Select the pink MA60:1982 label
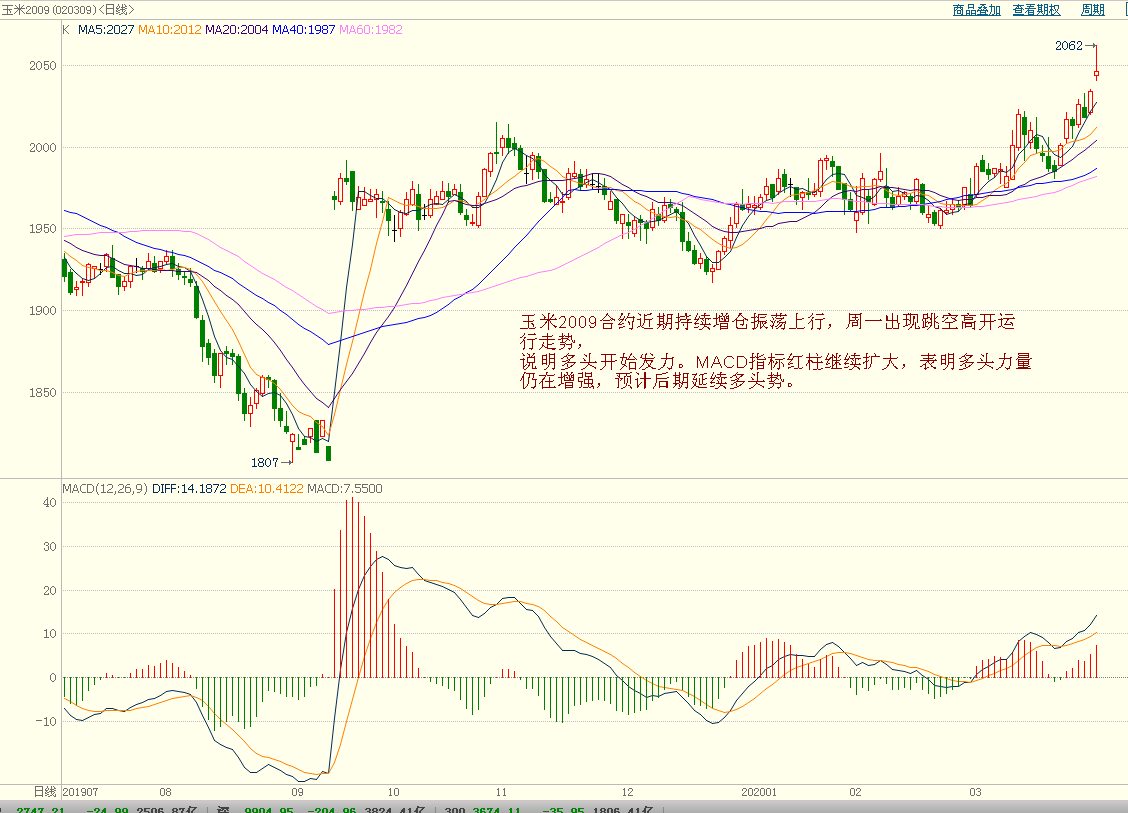 pos(371,30)
